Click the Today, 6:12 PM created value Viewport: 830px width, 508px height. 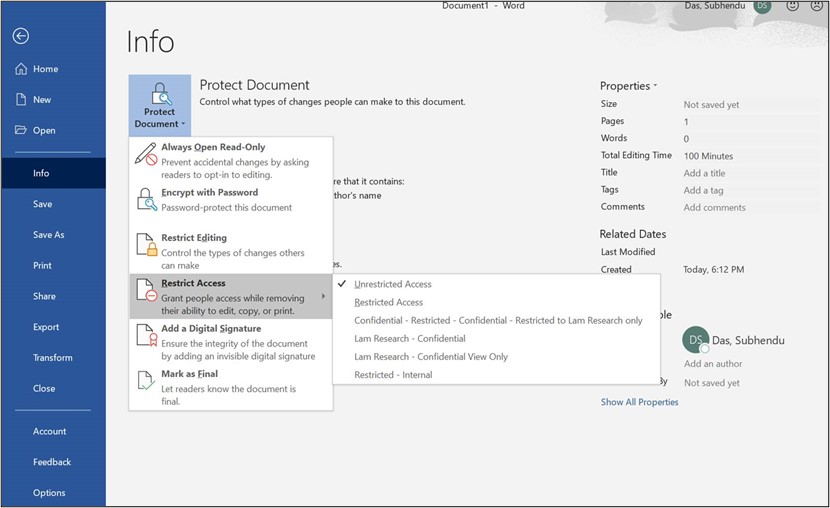tap(714, 269)
